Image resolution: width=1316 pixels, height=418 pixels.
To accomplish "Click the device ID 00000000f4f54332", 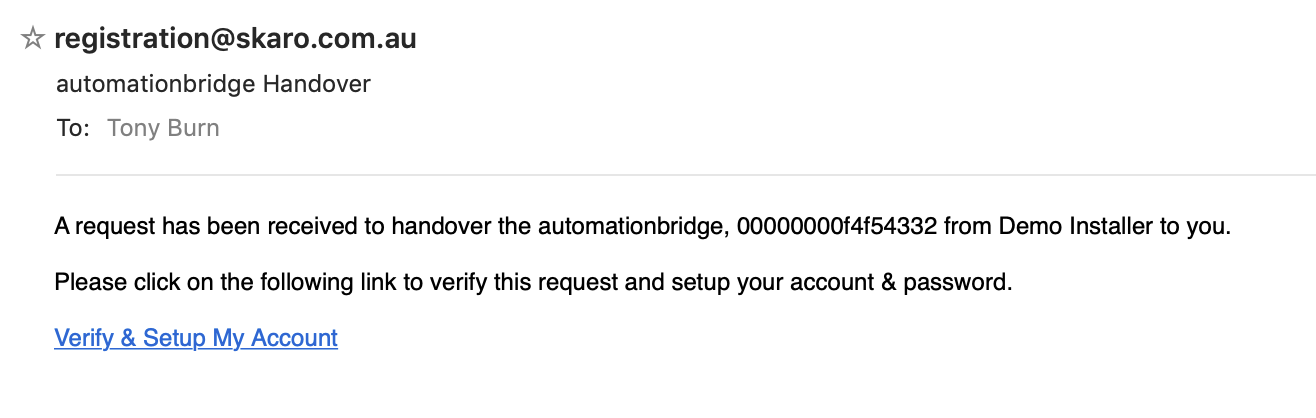I will 836,227.
